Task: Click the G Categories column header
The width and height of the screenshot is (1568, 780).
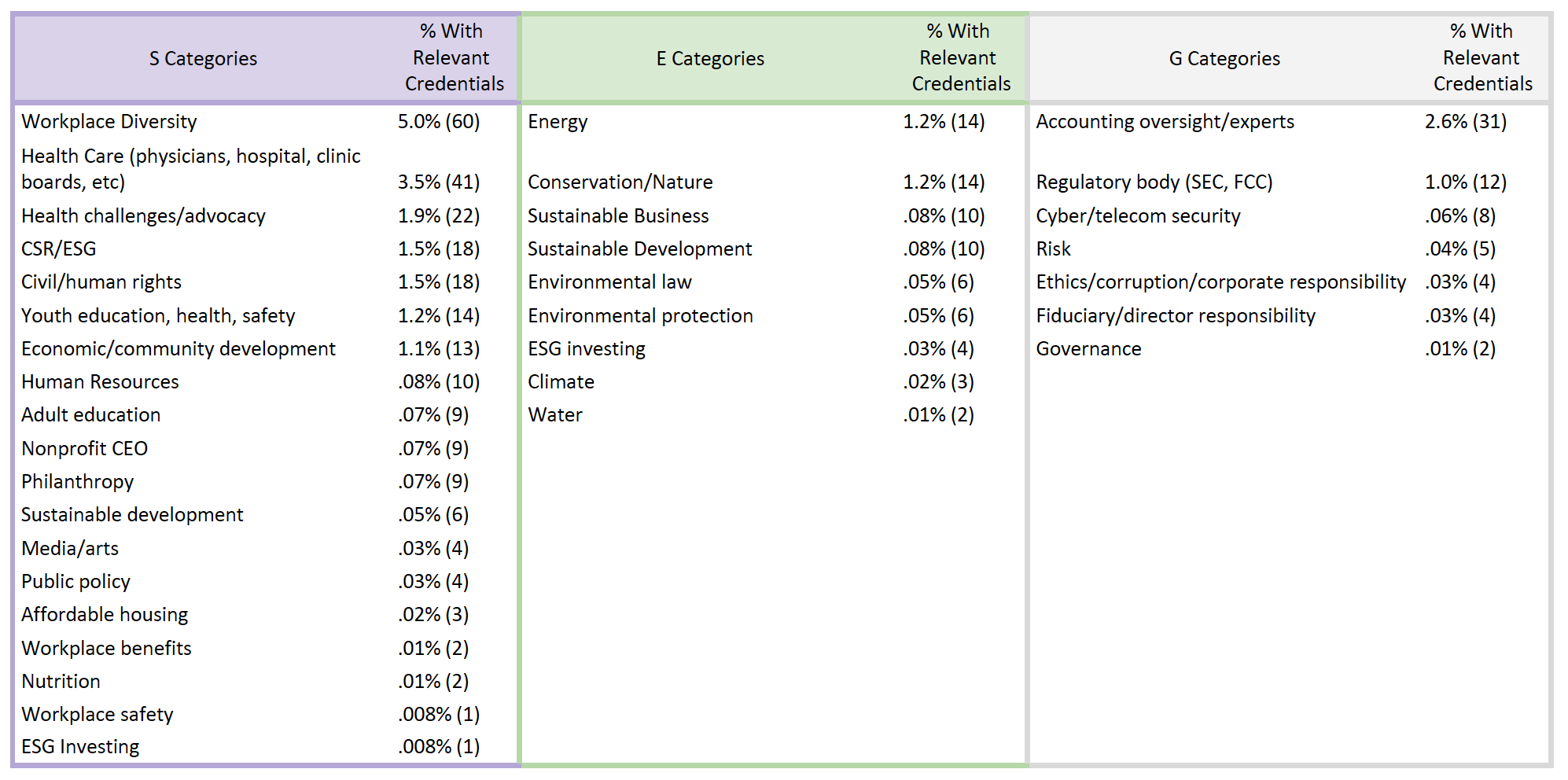Action: (1224, 58)
